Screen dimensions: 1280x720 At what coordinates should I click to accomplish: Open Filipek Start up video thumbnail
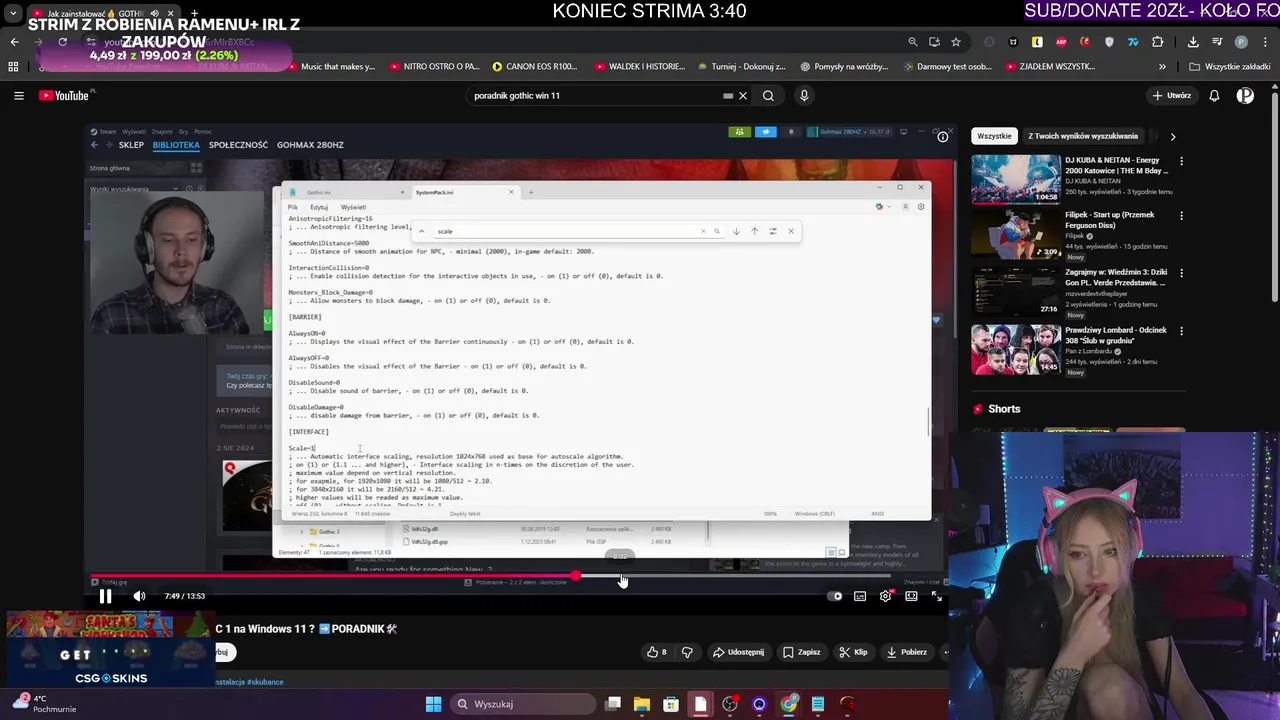1016,235
